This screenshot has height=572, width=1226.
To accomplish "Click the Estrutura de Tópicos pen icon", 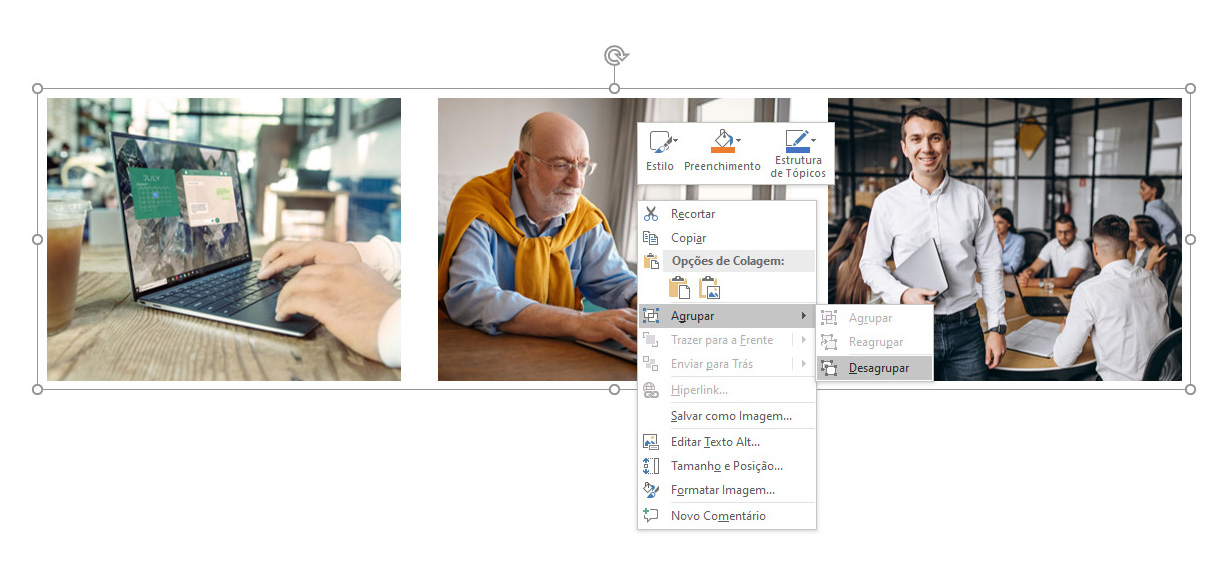I will pyautogui.click(x=796, y=140).
